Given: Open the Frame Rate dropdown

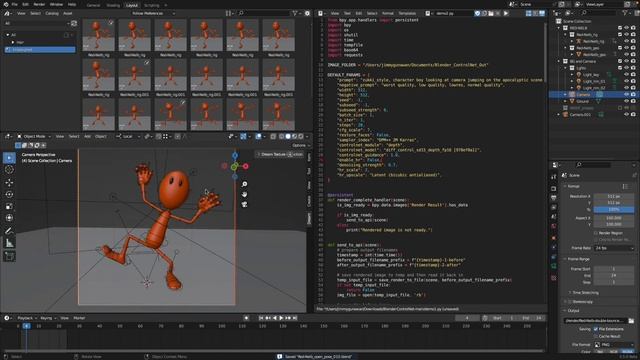Looking at the screenshot, I should pyautogui.click(x=614, y=248).
